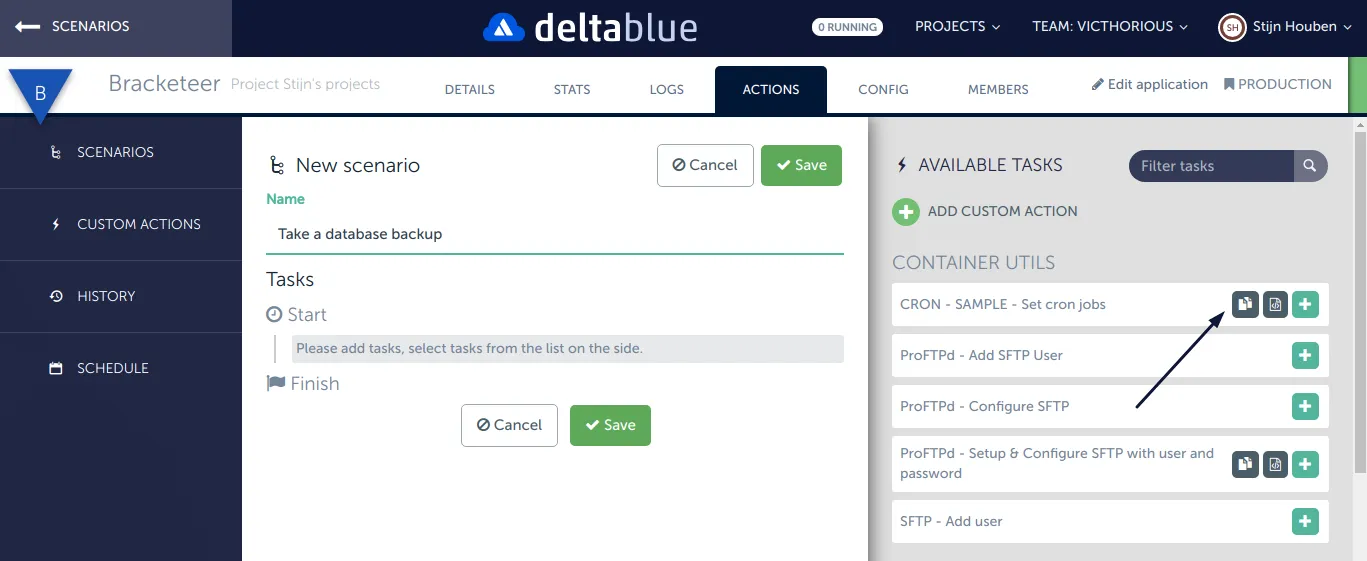
Task: Copy the ProFTPd Setup & Configure SFTP task
Action: [1244, 464]
